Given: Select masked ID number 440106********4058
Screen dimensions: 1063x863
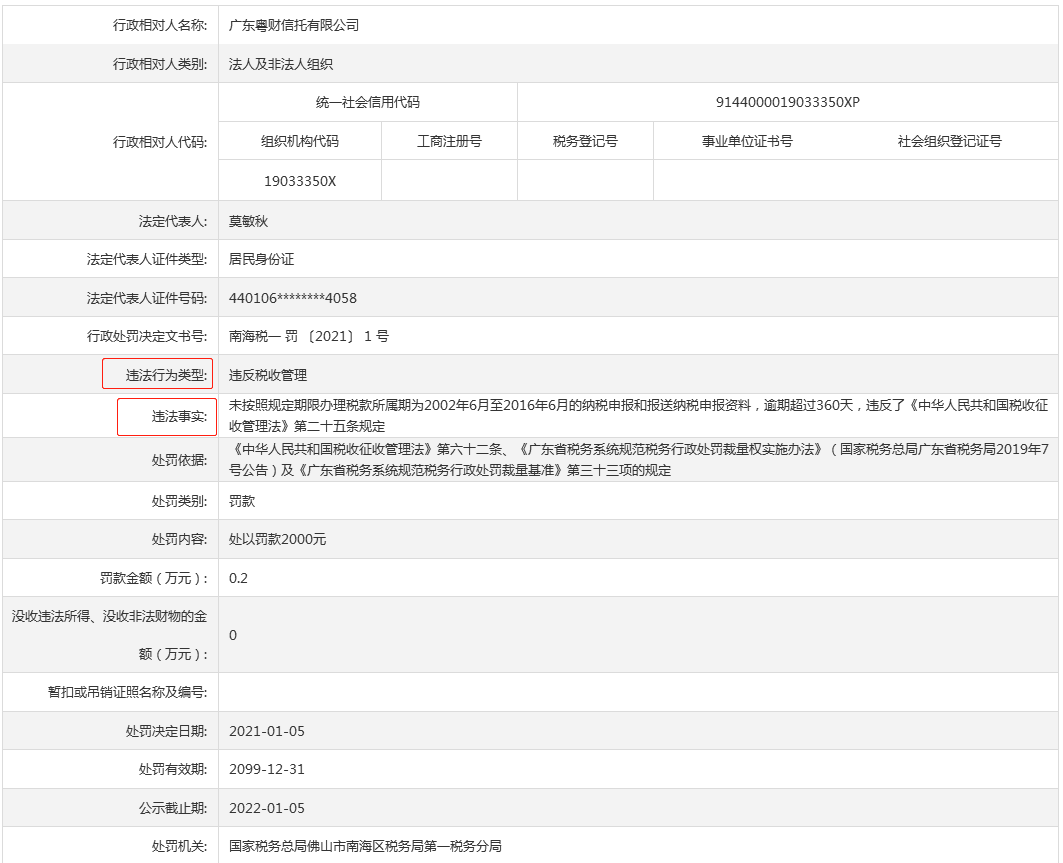Looking at the screenshot, I should tap(293, 298).
